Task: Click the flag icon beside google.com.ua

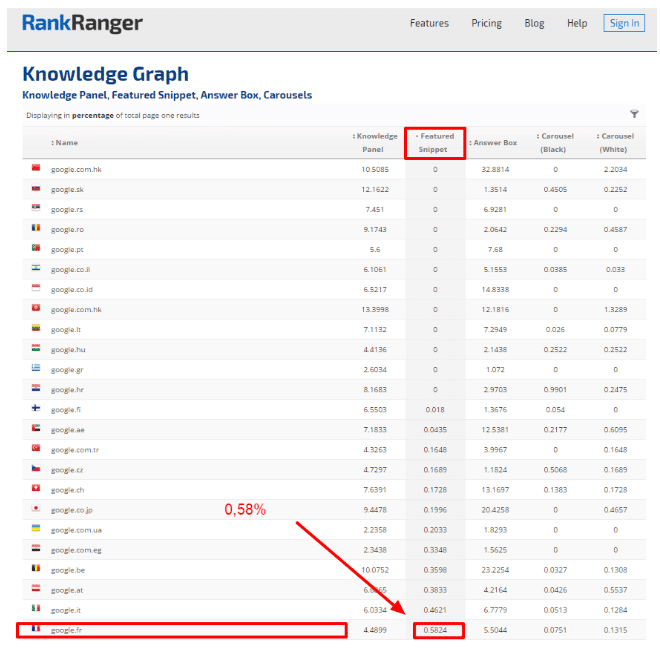Action: coord(36,529)
